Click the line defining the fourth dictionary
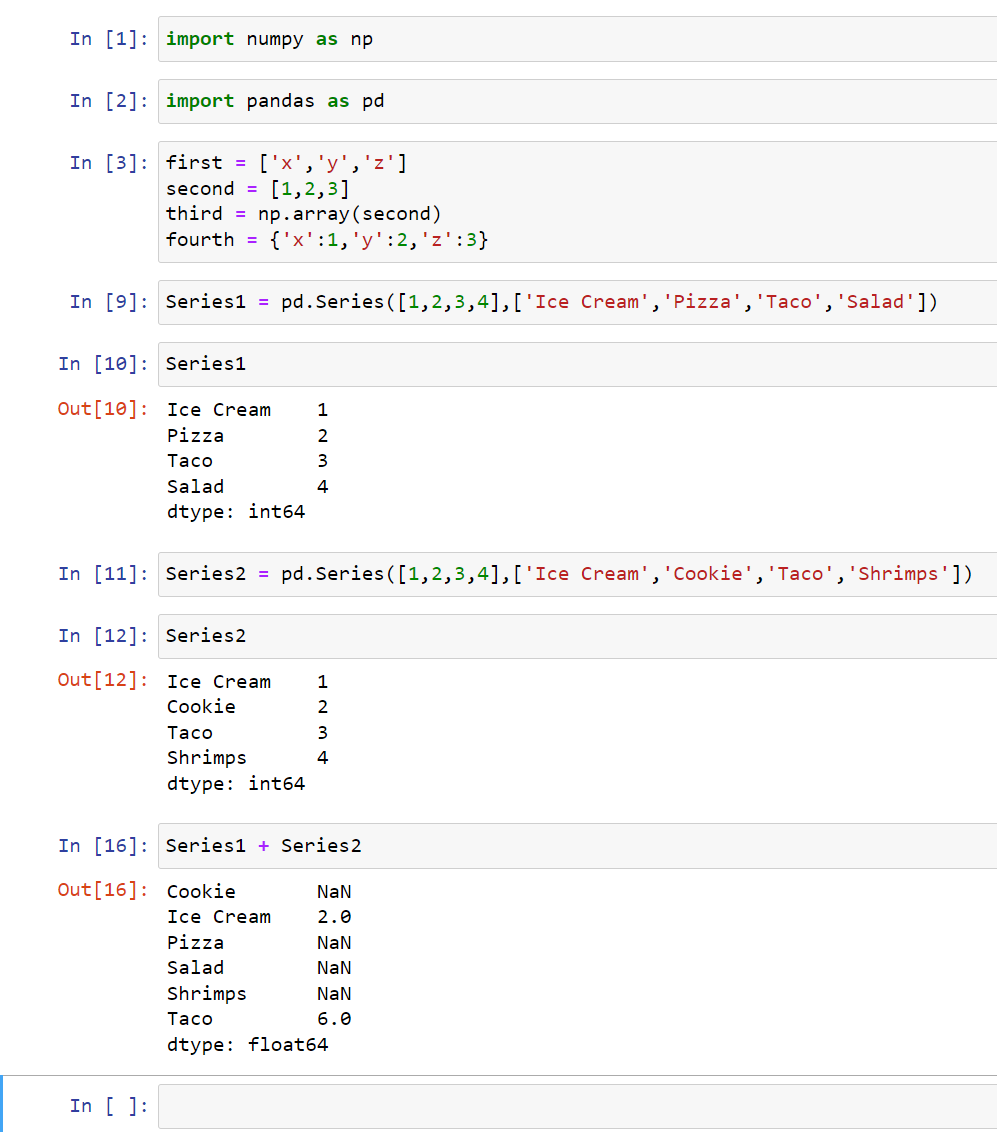 [327, 240]
